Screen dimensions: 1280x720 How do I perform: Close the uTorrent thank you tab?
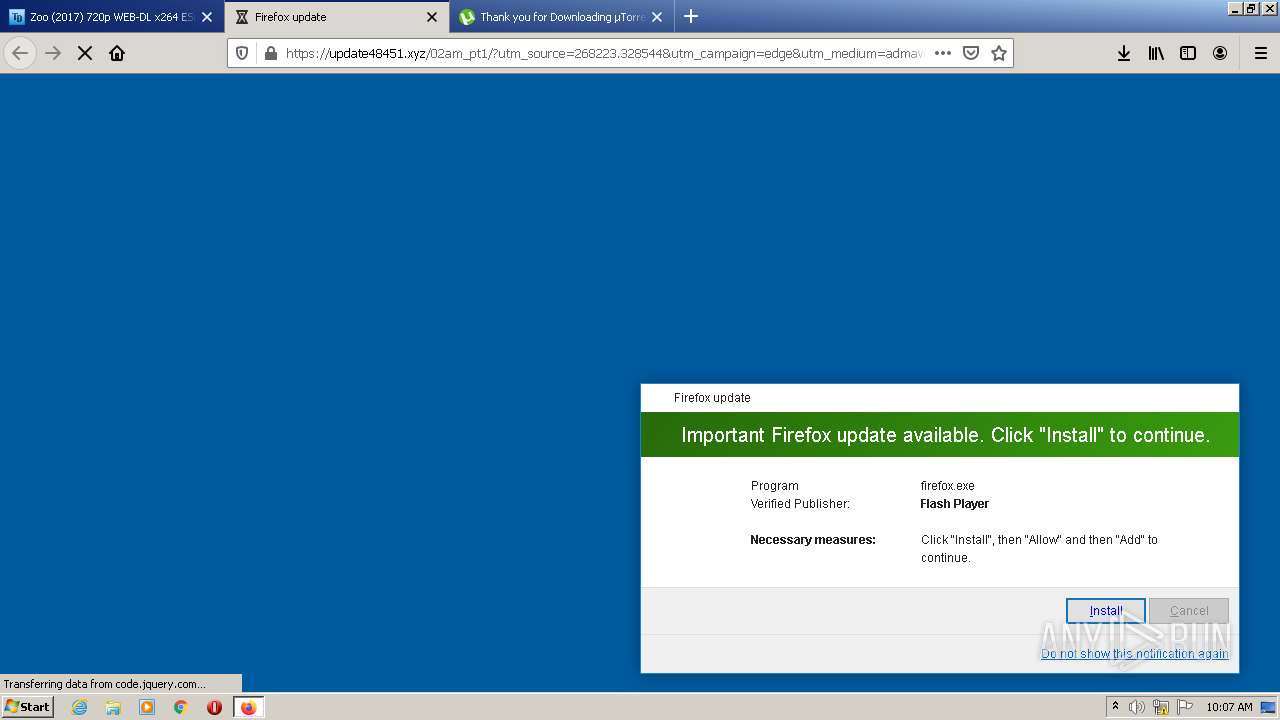(657, 17)
